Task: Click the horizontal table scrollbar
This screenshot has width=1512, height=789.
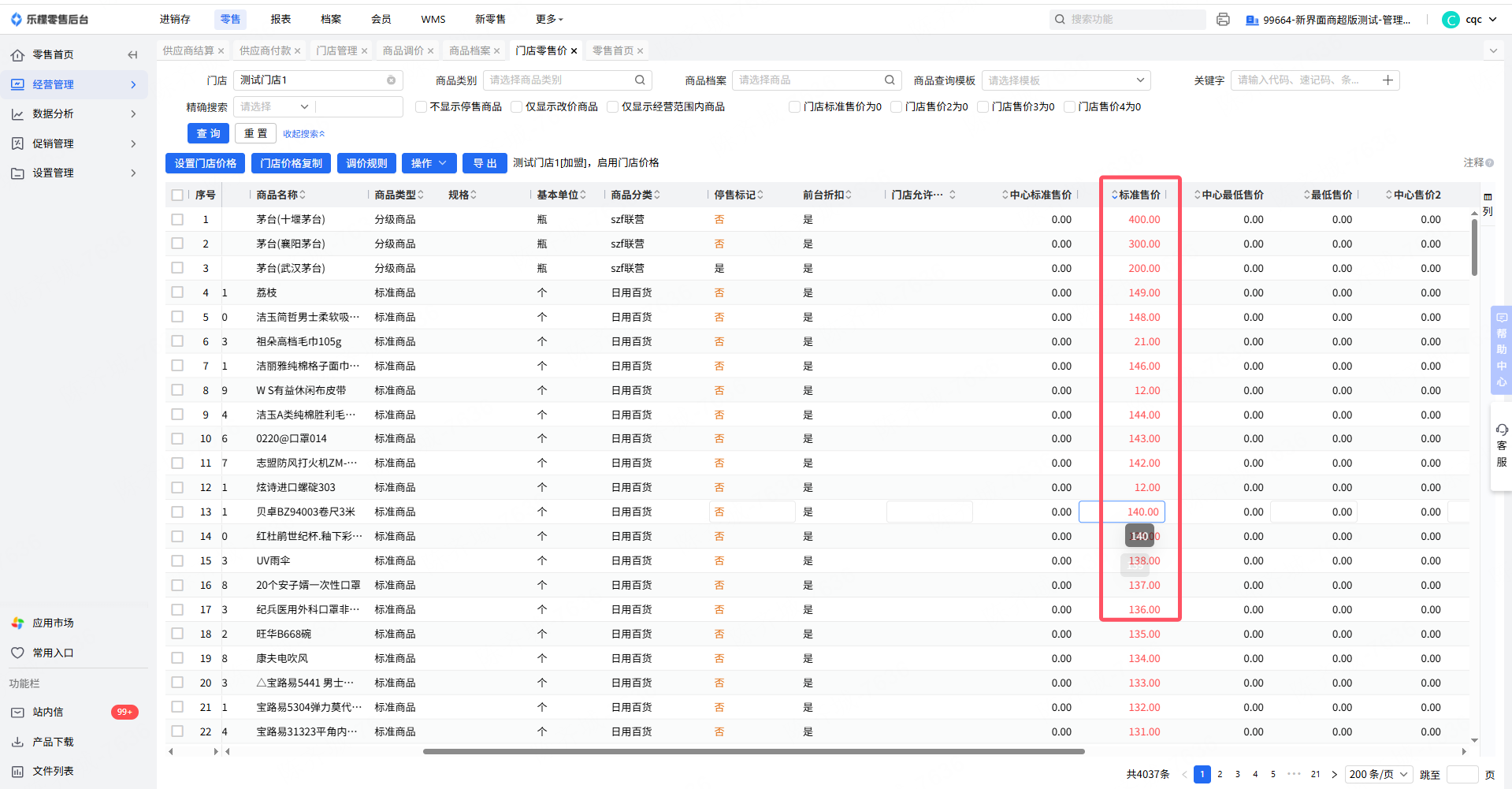Action: point(753,752)
